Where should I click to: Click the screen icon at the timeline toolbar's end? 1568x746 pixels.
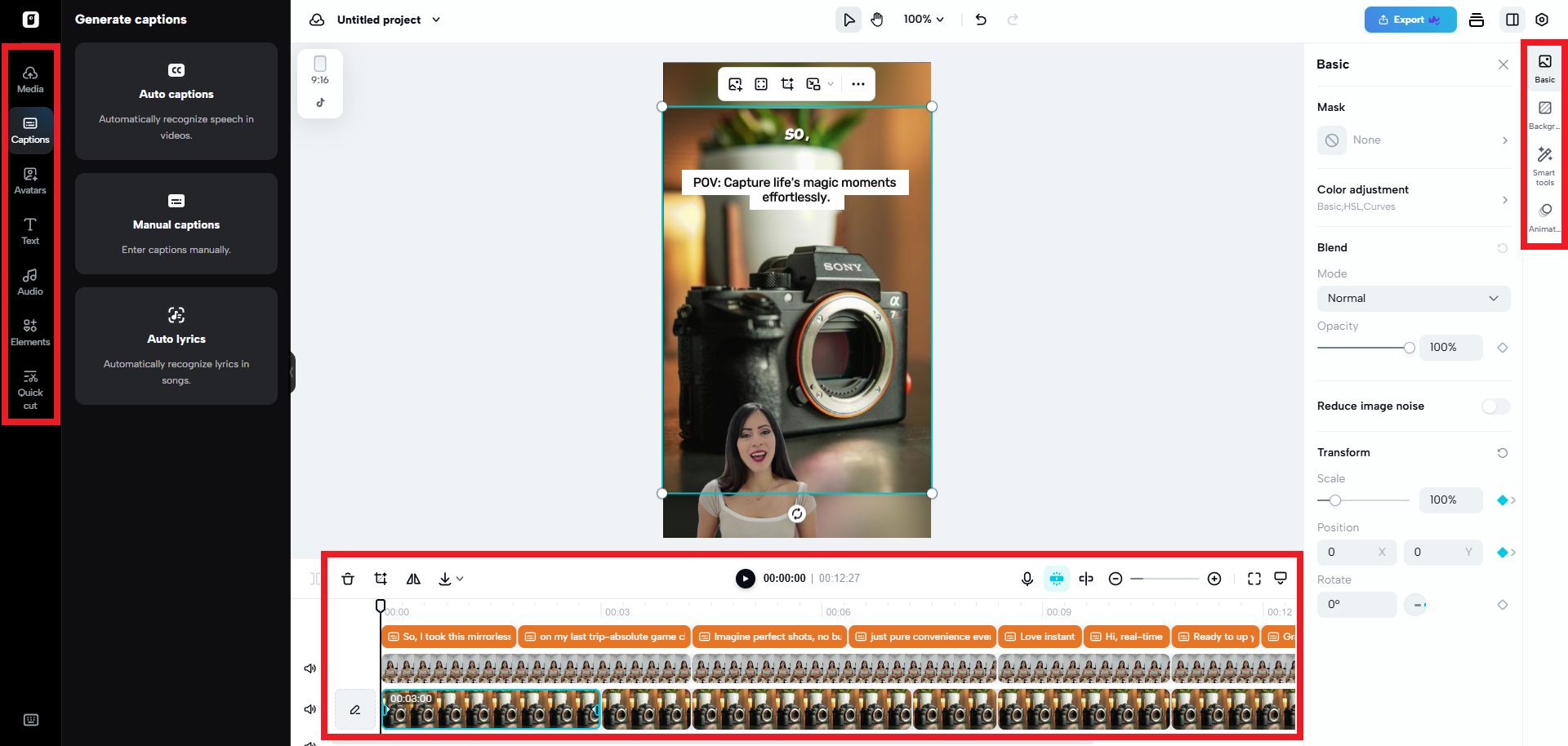point(1281,579)
